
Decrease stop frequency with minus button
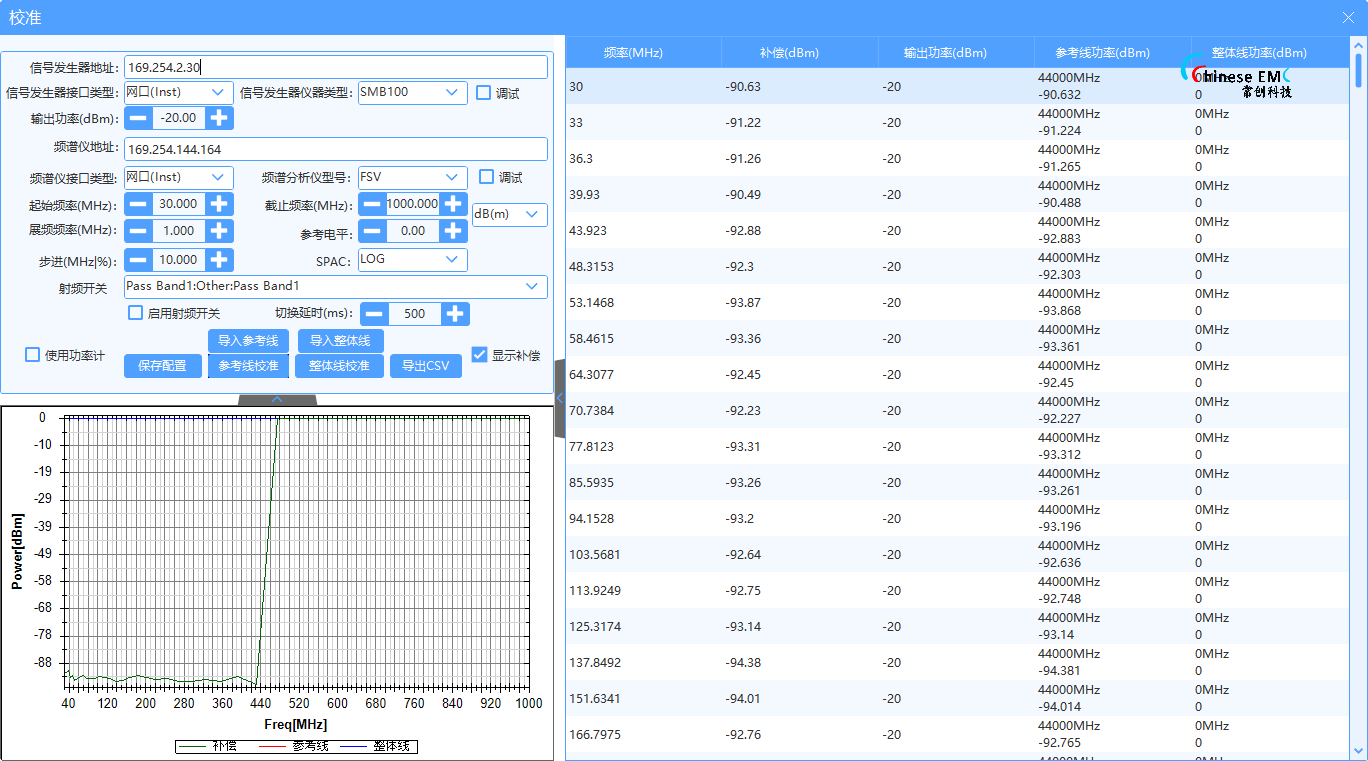tap(372, 204)
